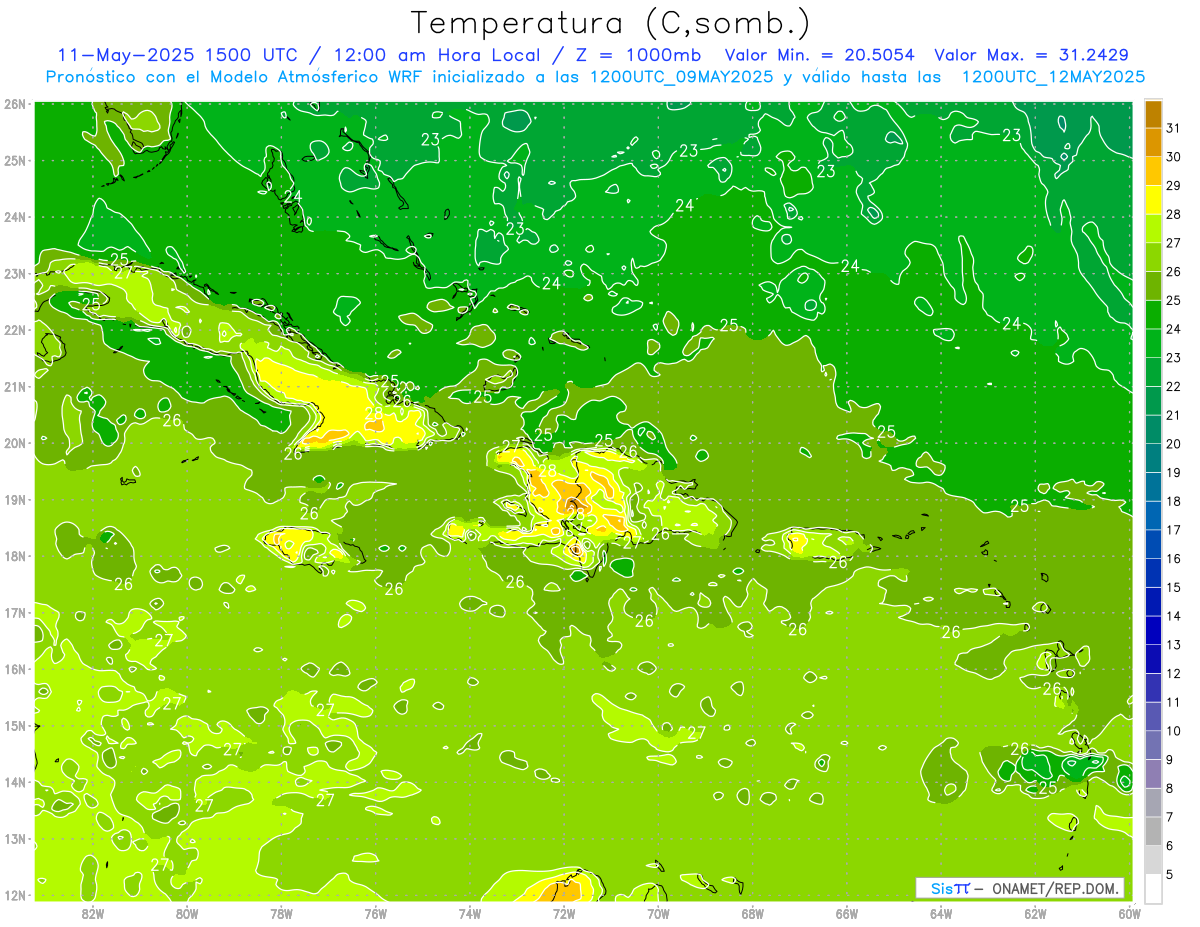Click the 80W longitude axis label
Viewport: 1200px width, 927px height.
tap(187, 913)
